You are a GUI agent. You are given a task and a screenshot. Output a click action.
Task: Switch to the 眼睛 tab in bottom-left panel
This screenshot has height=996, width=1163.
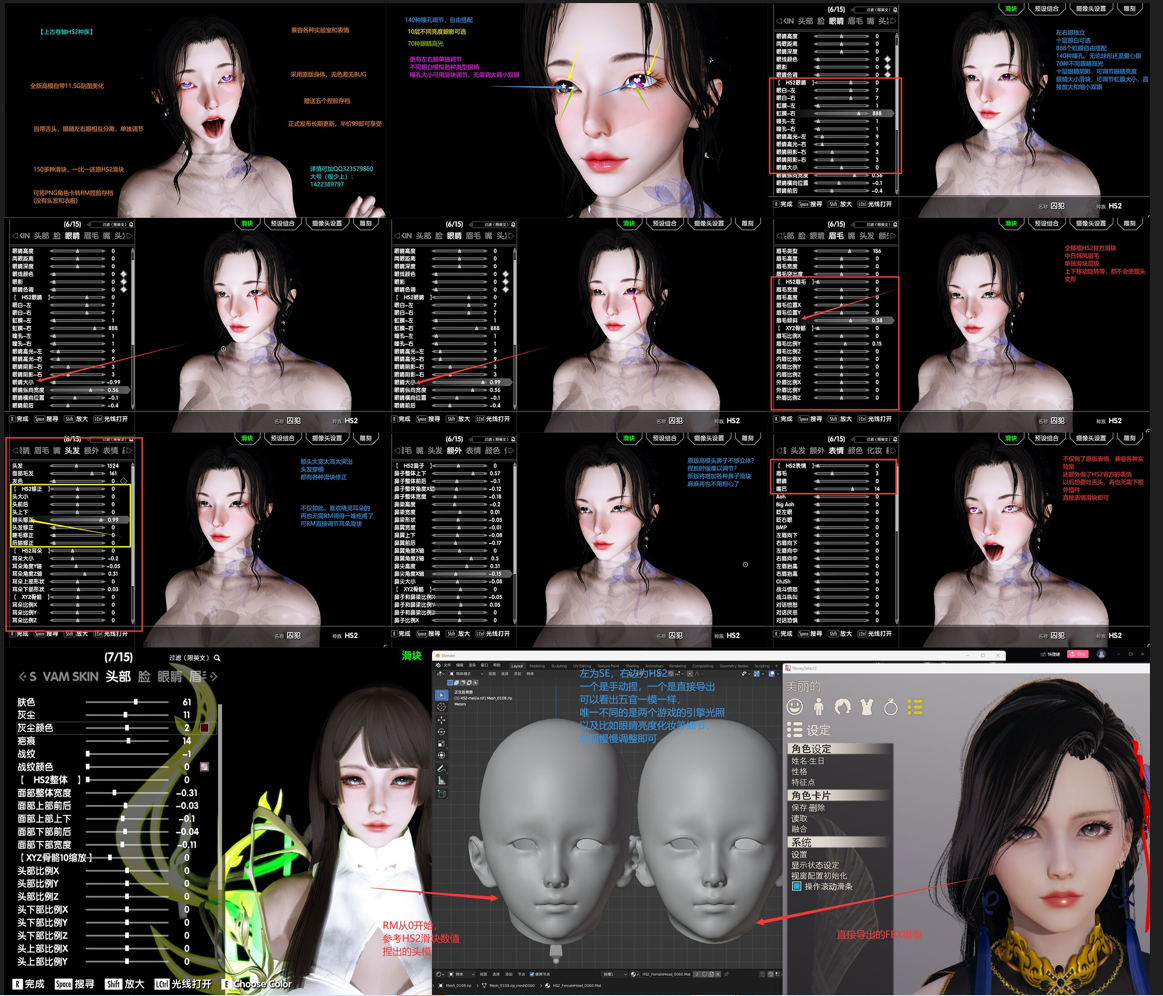[170, 677]
